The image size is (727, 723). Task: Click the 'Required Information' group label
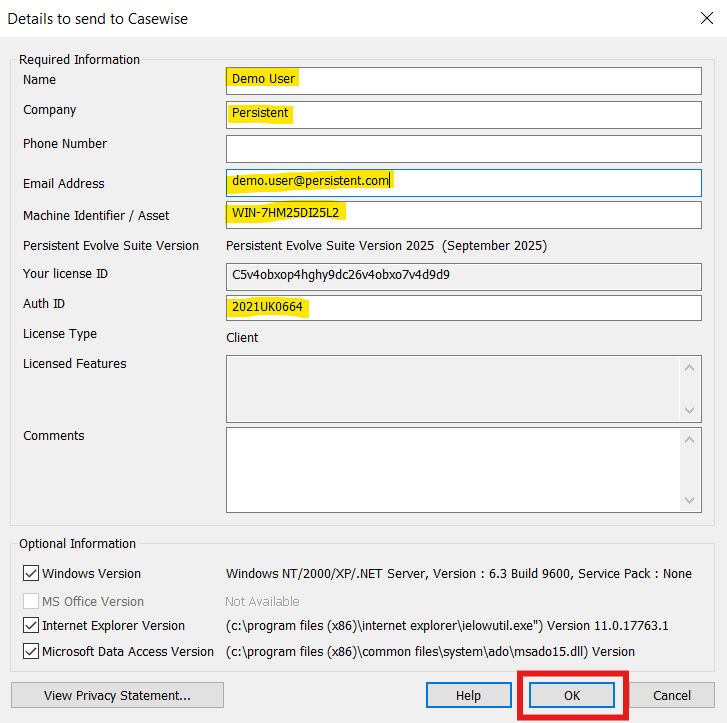click(x=79, y=59)
